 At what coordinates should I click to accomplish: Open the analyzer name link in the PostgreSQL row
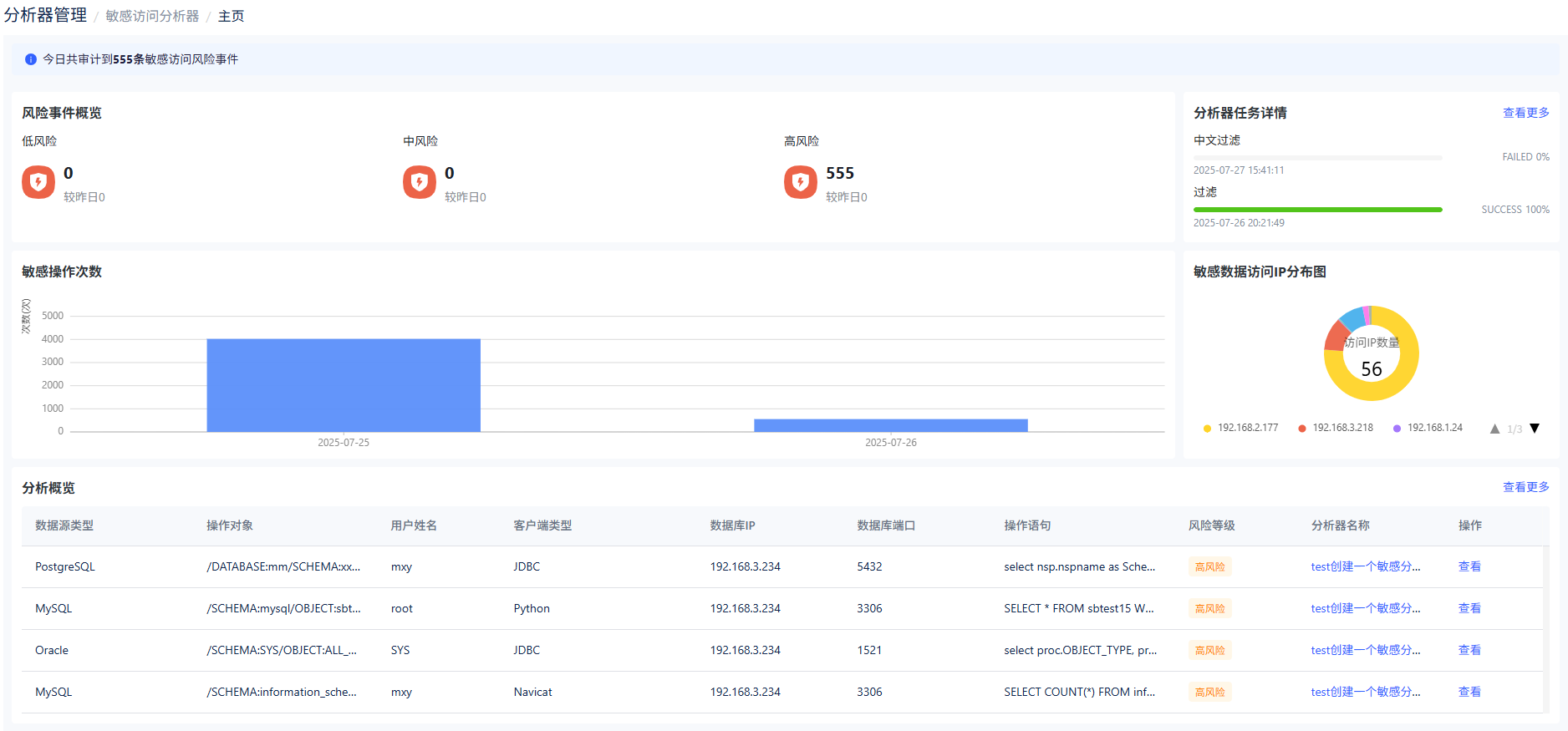pos(1366,566)
